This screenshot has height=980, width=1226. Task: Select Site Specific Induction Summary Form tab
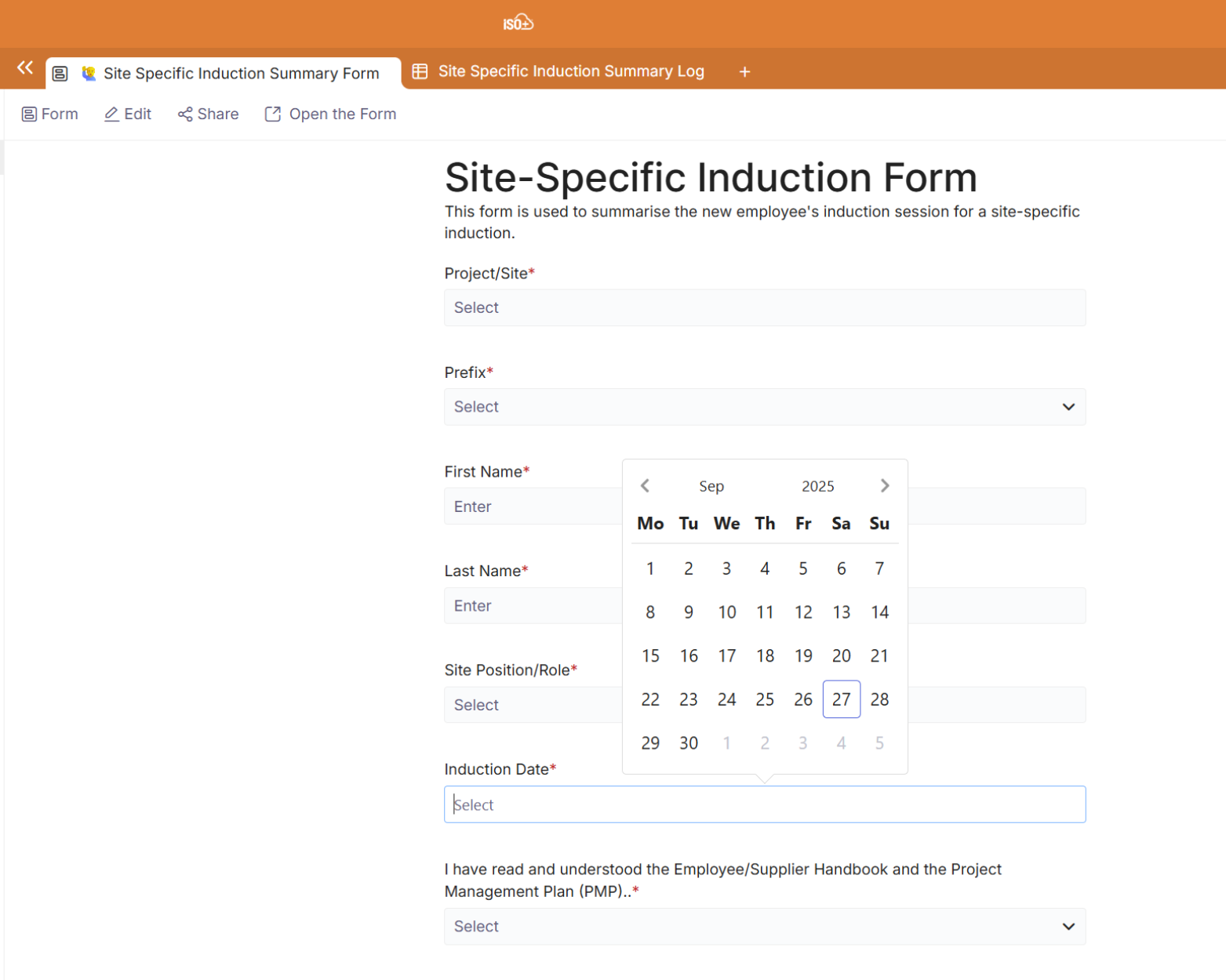232,74
